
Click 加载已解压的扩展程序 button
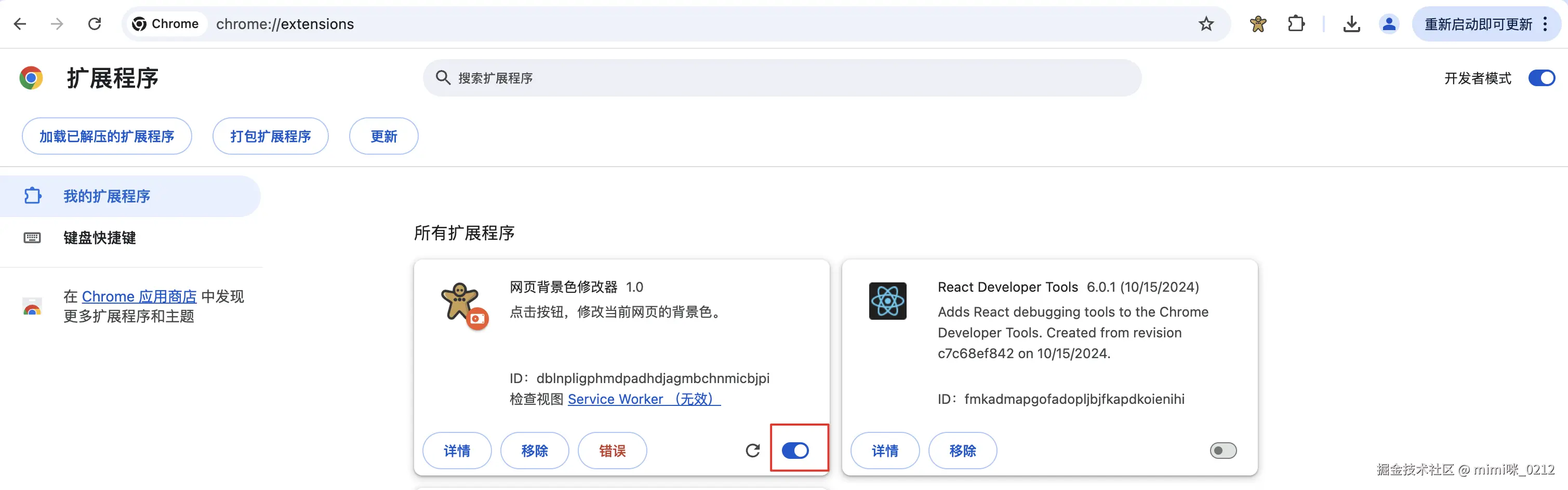tap(107, 136)
